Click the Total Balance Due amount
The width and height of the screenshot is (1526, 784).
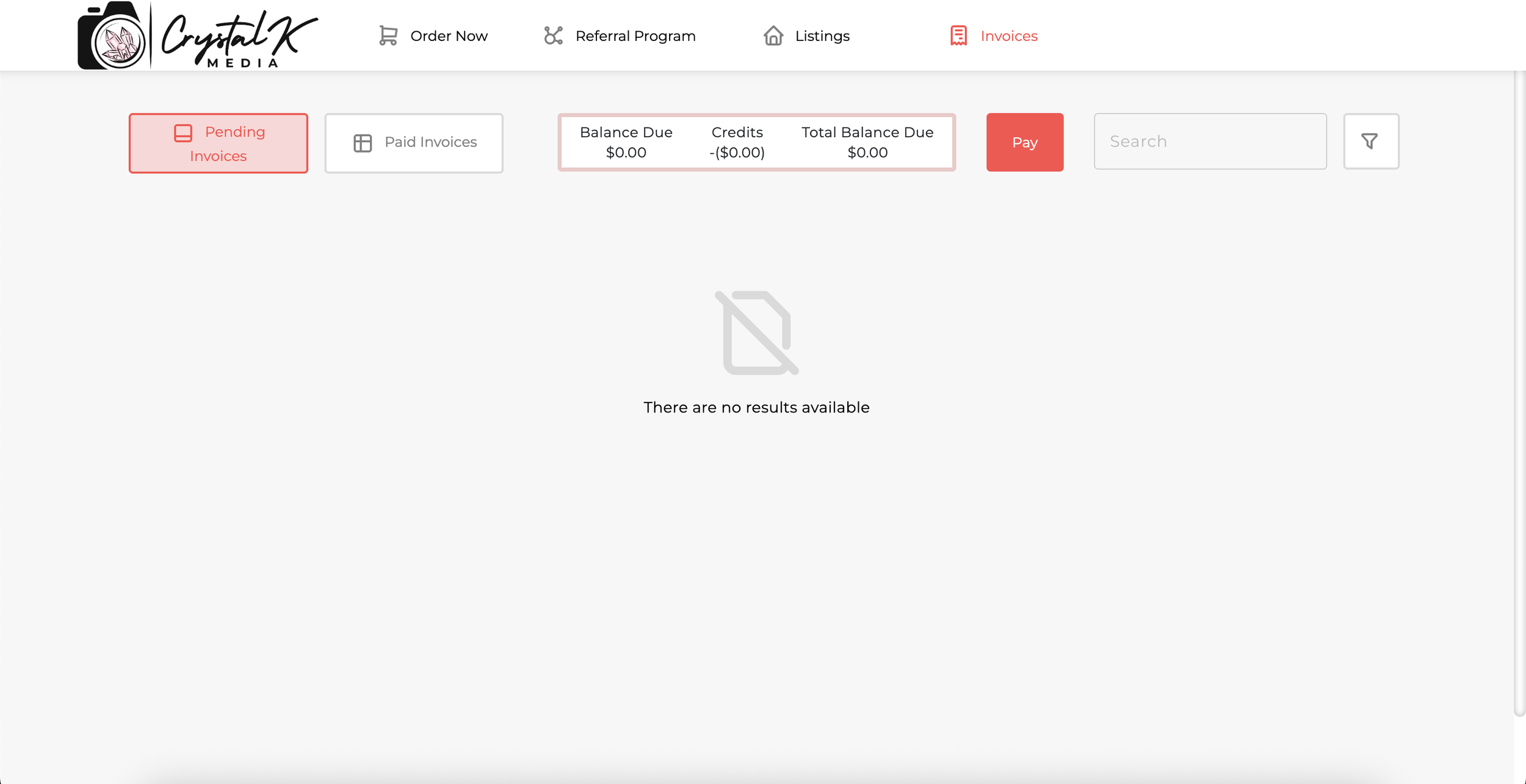point(867,153)
